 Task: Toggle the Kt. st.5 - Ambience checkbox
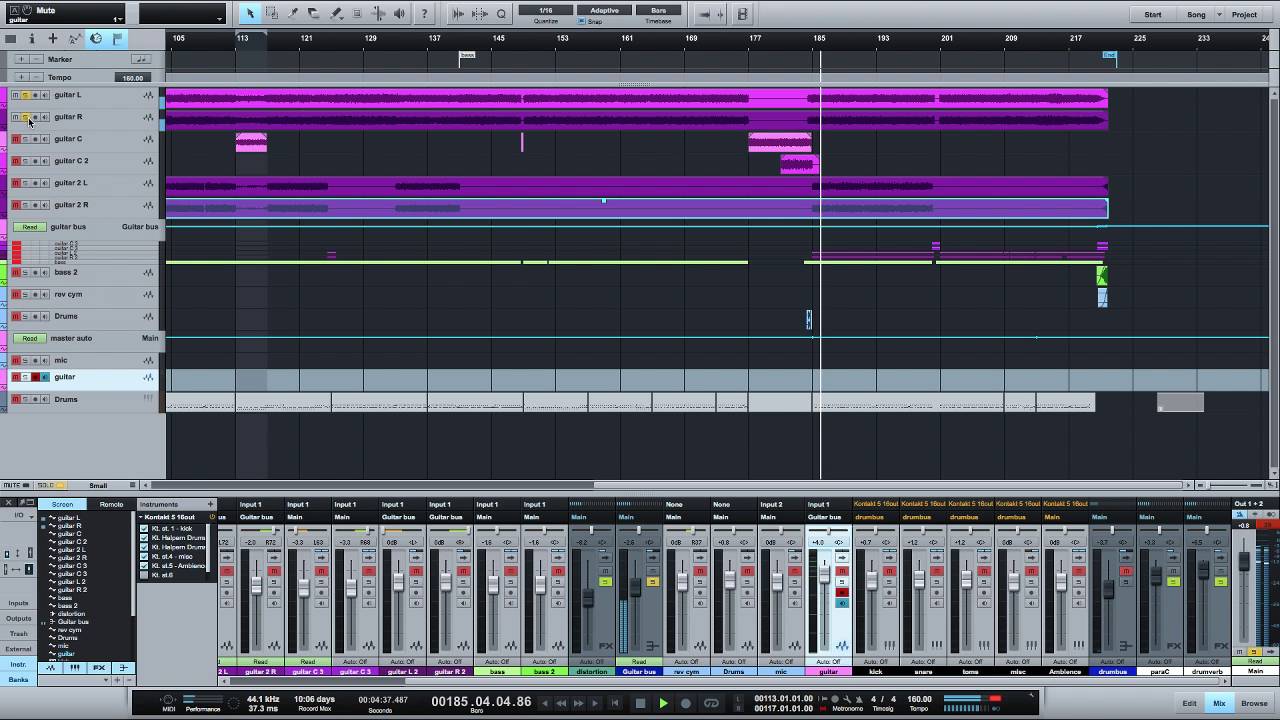[x=144, y=566]
